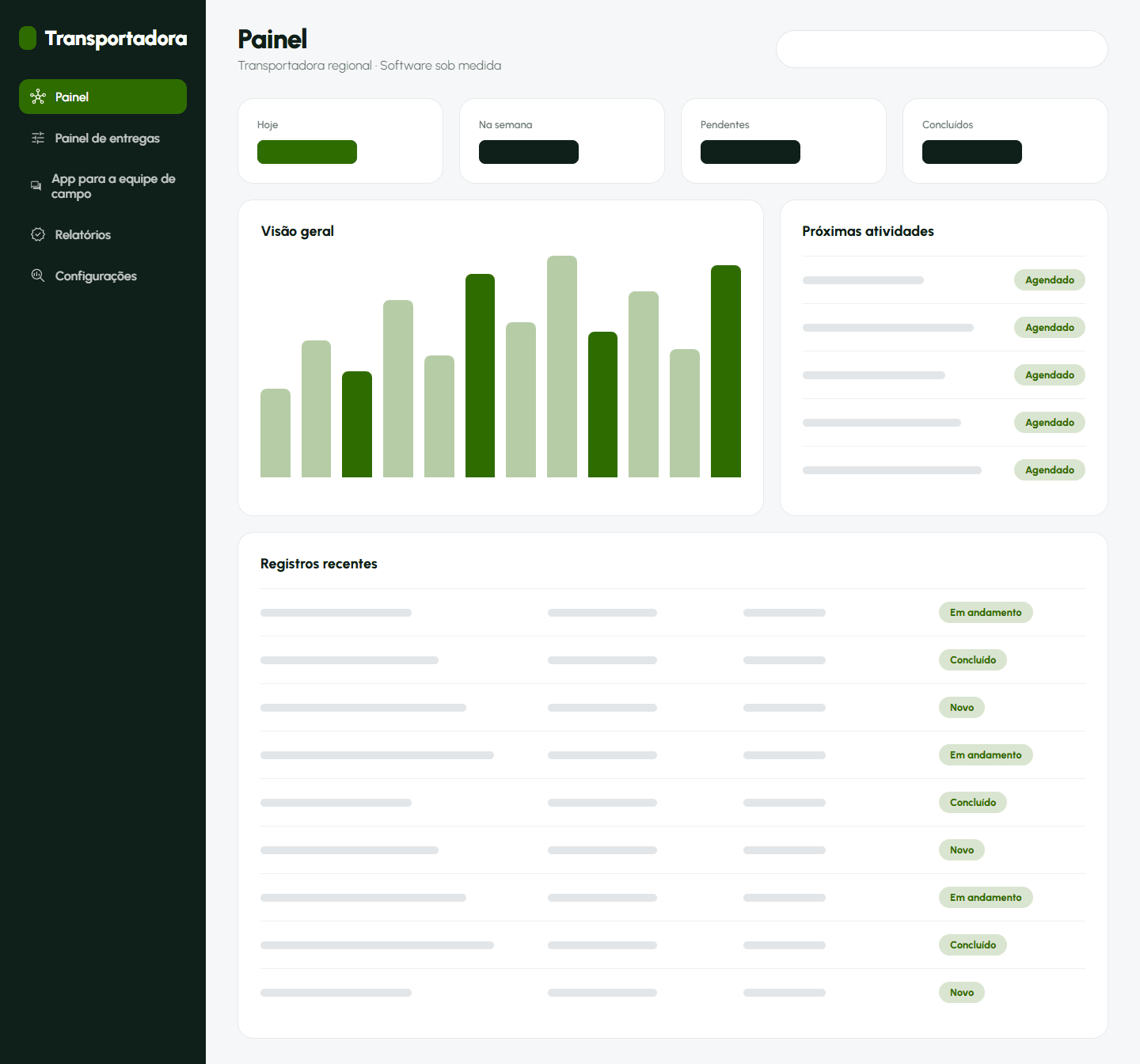Click the first Agendado badge in Próximas atividades

coord(1050,280)
